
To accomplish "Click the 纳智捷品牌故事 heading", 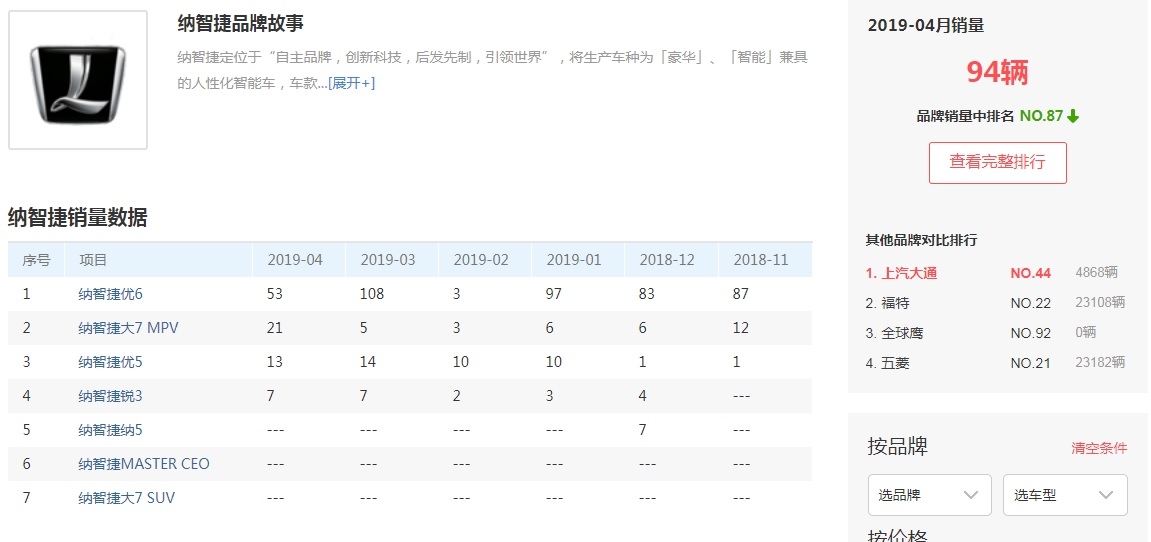I will click(241, 24).
